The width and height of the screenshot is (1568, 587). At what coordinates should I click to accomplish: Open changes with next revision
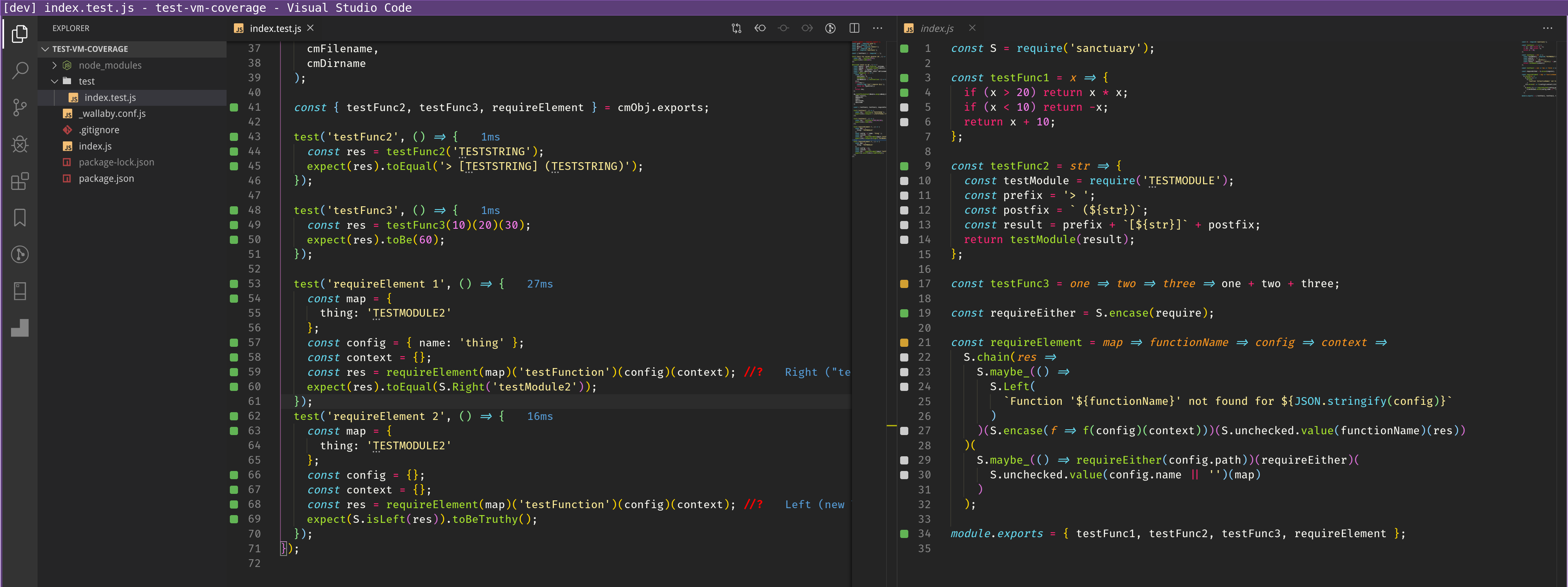click(x=807, y=28)
